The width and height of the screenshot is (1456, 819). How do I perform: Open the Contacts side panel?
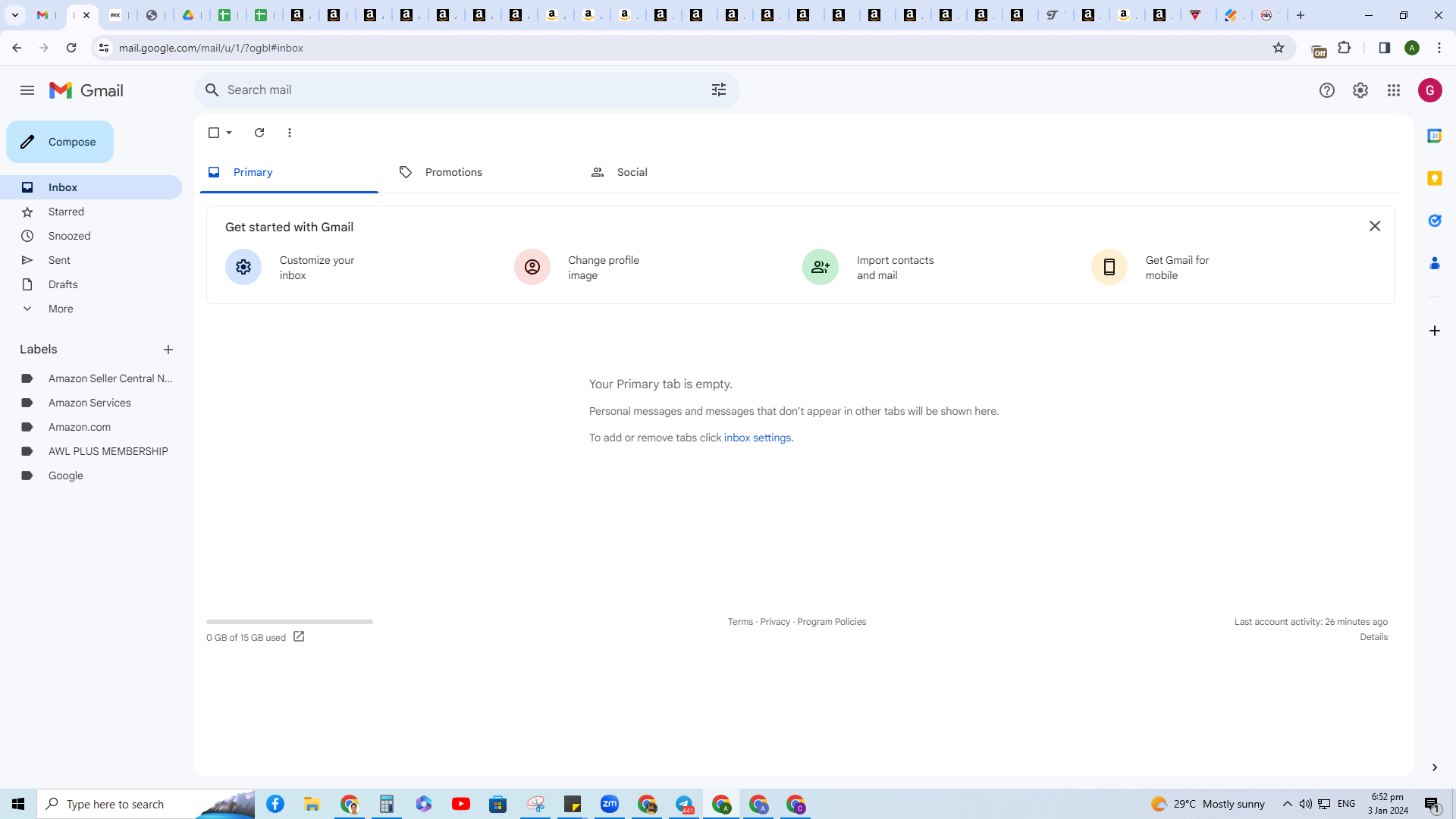pyautogui.click(x=1435, y=263)
